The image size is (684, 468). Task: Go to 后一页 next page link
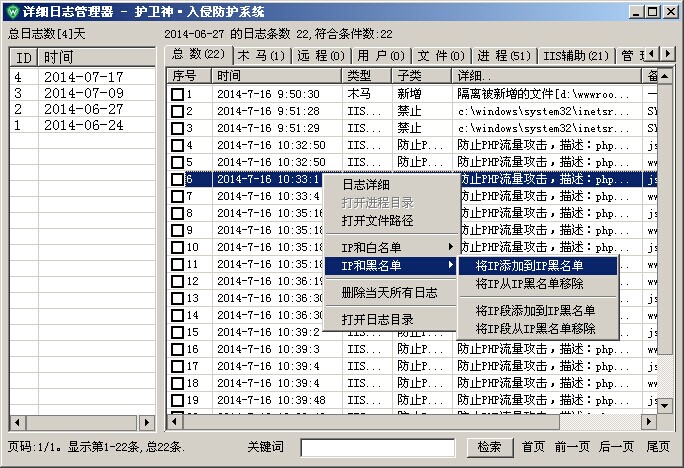tap(616, 447)
